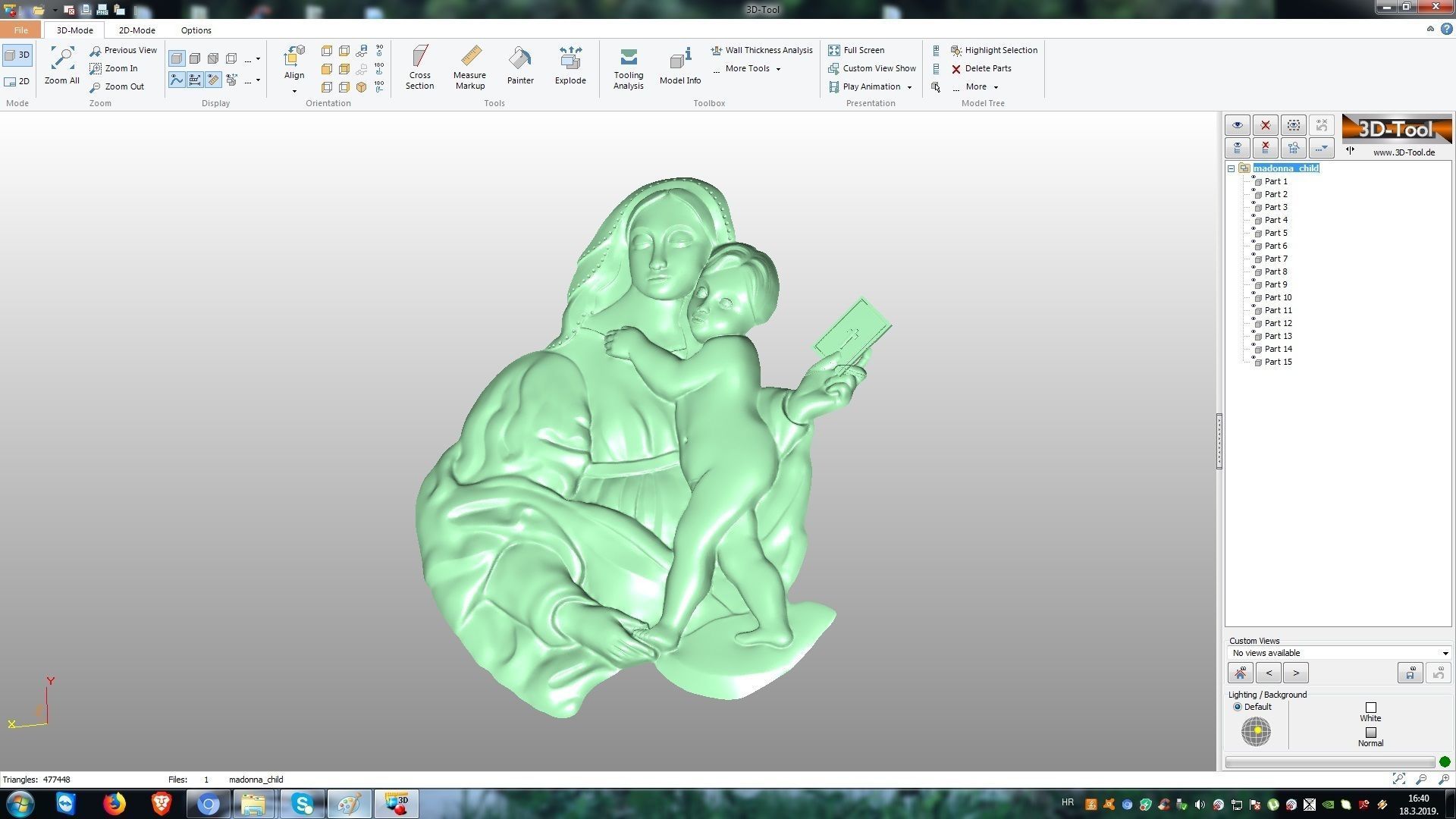Open the model tree panel more-options dropdown button
1456x819 pixels.
(1322, 148)
